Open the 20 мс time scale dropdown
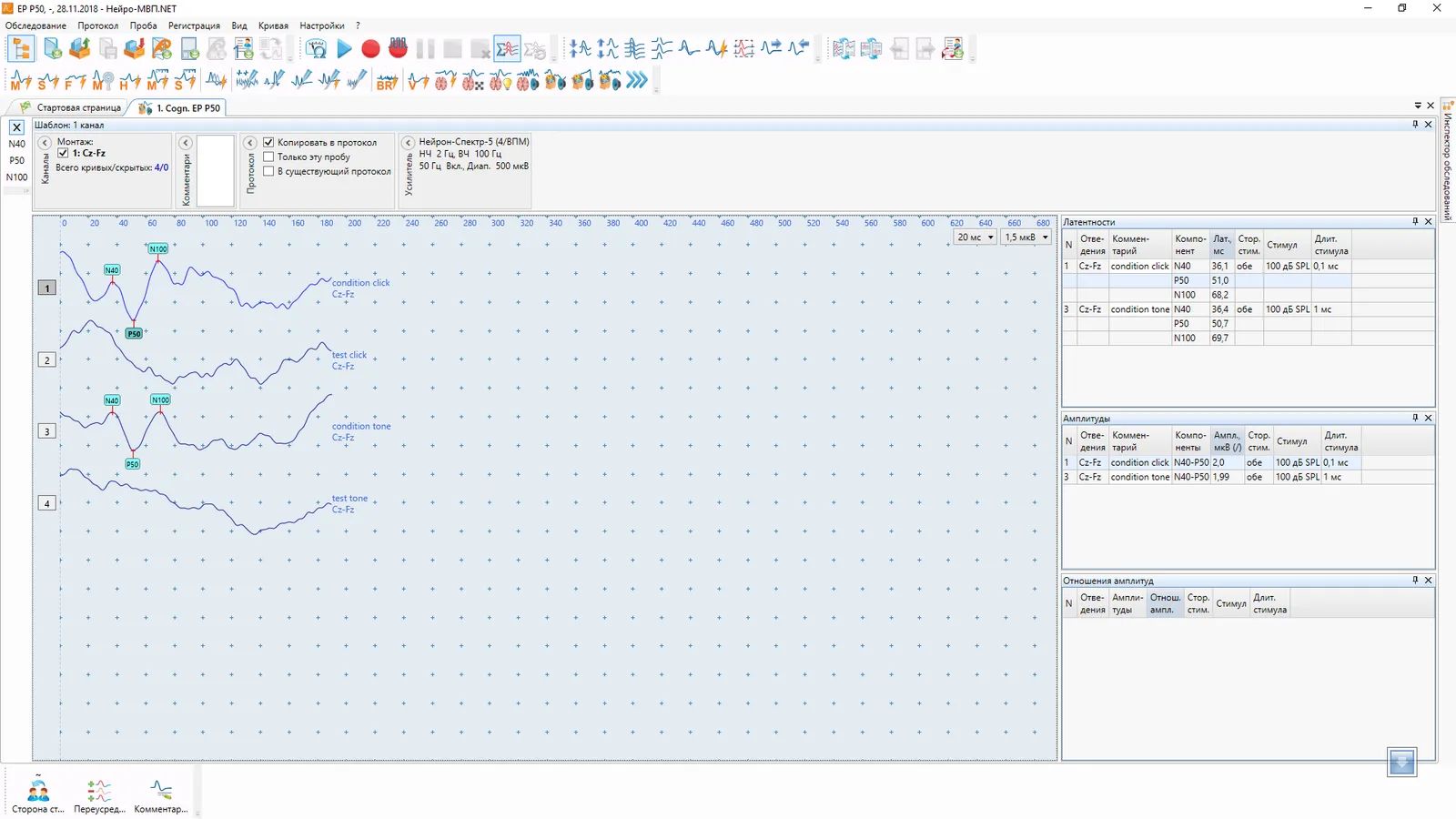The image size is (1456, 819). point(975,238)
